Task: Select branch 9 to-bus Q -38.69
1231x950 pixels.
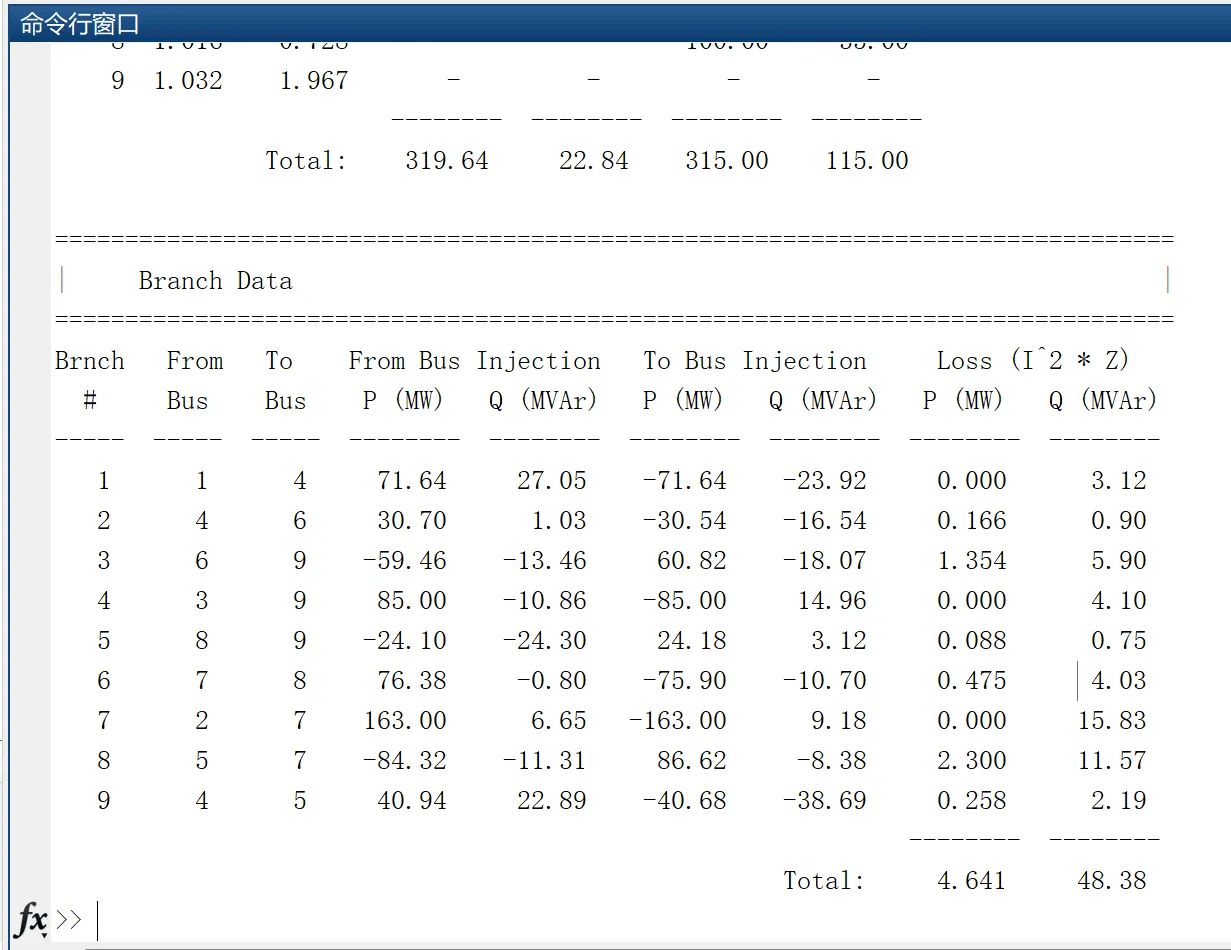Action: point(824,801)
